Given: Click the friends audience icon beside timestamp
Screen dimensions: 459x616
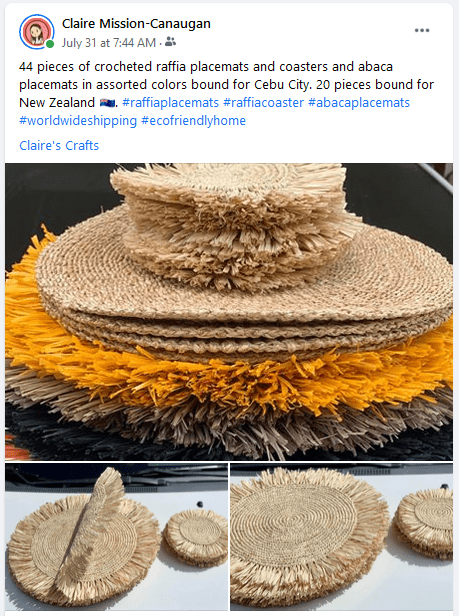Looking at the screenshot, I should tap(170, 42).
